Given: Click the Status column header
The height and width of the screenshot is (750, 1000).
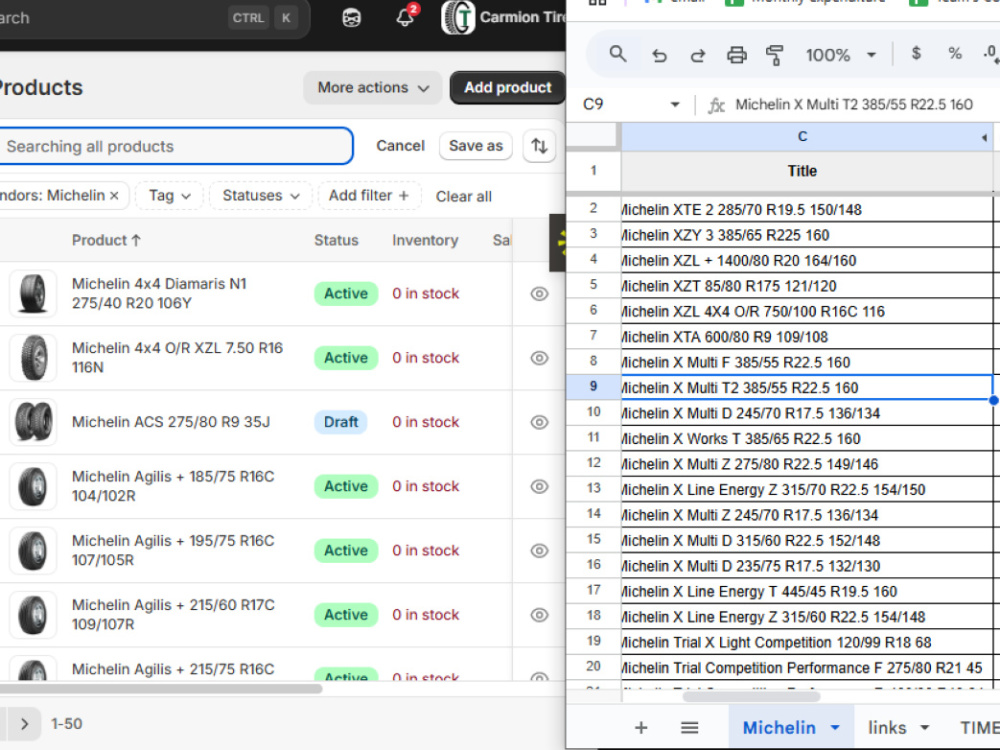Looking at the screenshot, I should [x=336, y=240].
